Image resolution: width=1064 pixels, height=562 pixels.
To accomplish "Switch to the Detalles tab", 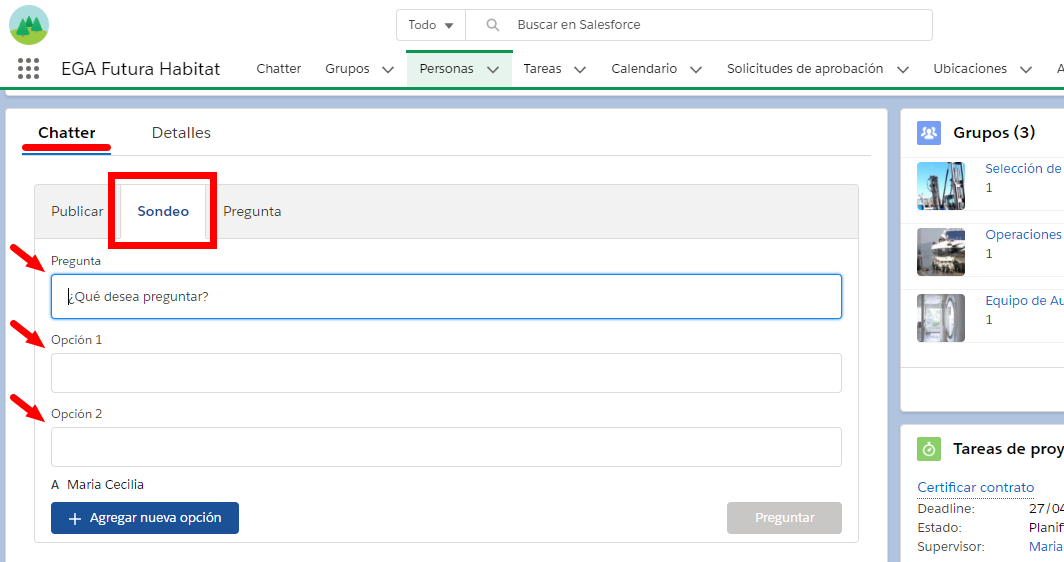I will (x=181, y=133).
